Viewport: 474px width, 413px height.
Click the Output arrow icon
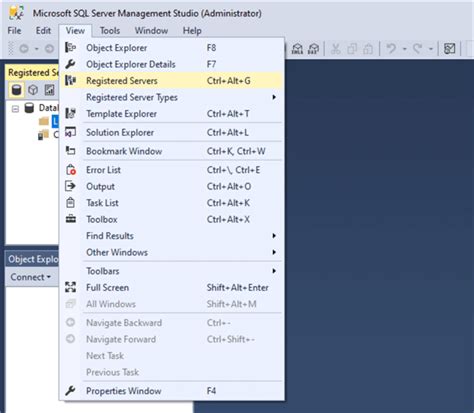coord(70,186)
